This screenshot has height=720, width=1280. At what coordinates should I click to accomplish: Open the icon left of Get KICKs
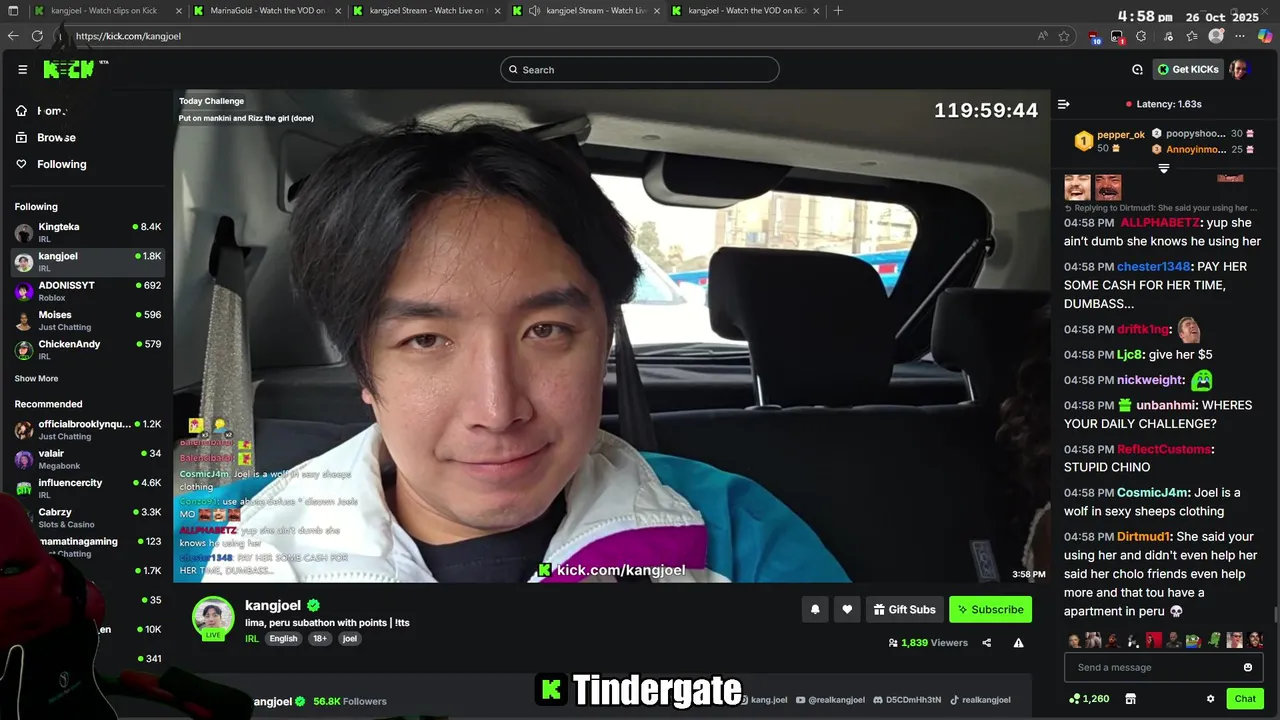tap(1137, 69)
